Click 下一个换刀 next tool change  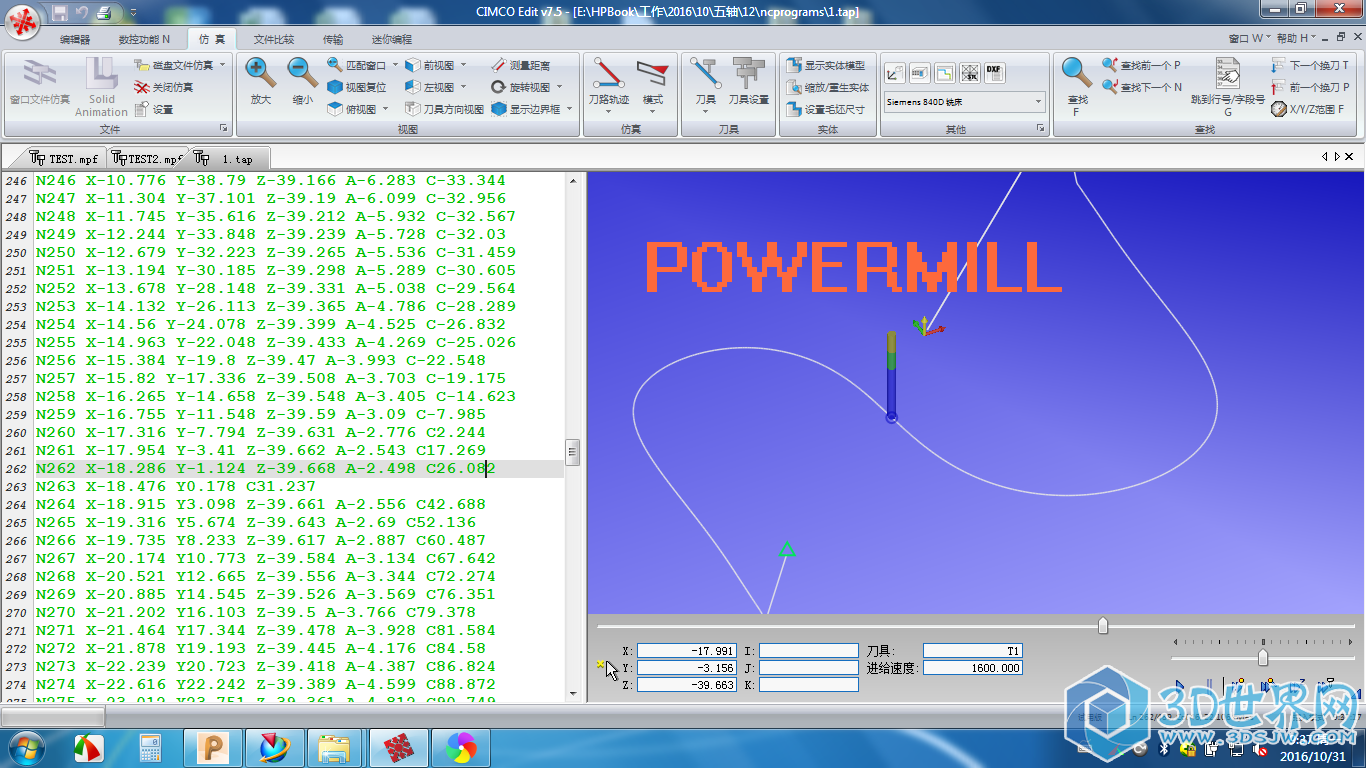pyautogui.click(x=1310, y=65)
